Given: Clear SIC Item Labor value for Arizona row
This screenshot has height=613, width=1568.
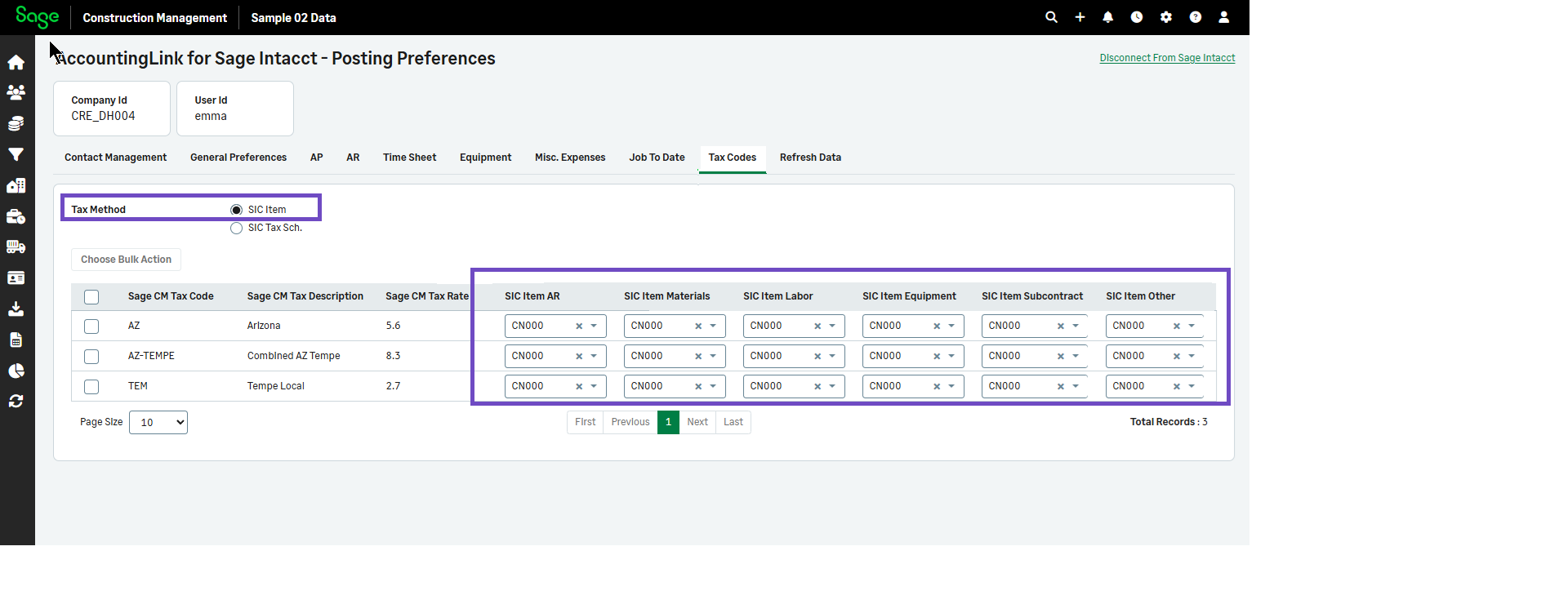Looking at the screenshot, I should coord(817,326).
